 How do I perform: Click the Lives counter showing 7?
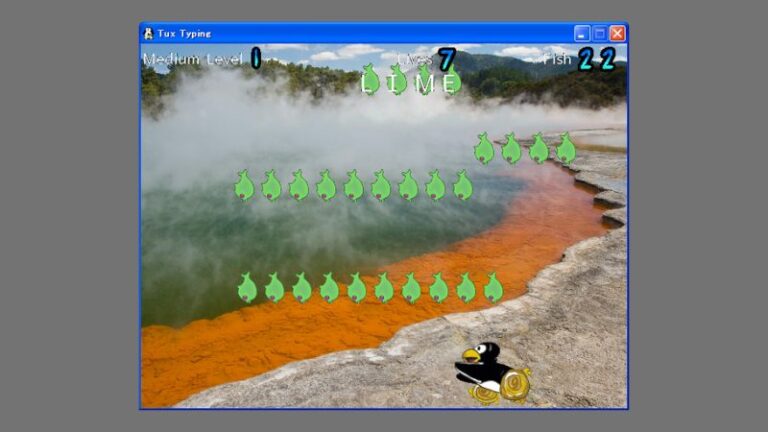tap(446, 59)
